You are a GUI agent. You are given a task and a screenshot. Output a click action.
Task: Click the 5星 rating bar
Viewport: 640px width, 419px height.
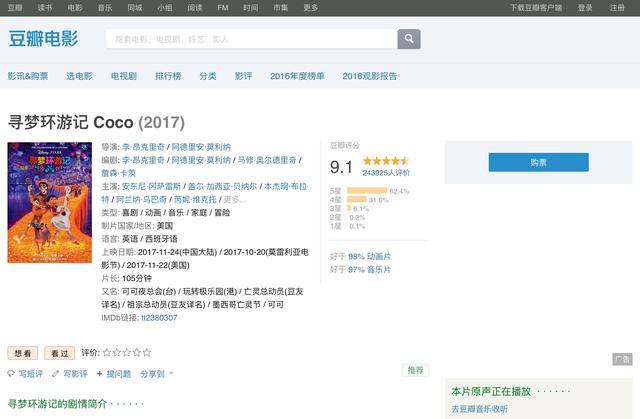click(x=367, y=191)
